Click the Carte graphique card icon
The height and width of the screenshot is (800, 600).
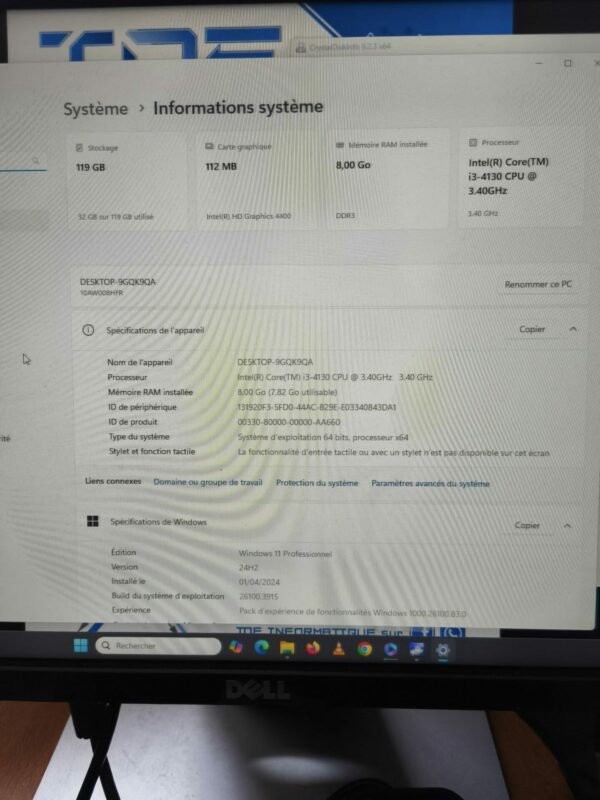coord(209,146)
